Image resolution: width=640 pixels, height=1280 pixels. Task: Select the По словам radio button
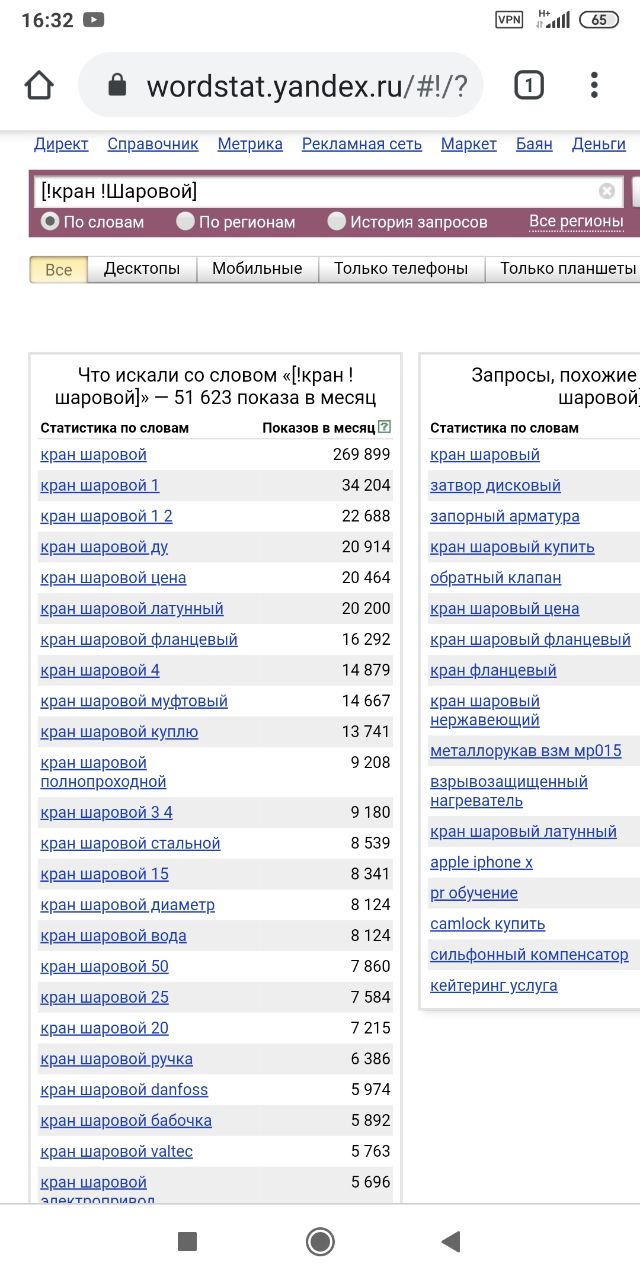[x=49, y=221]
